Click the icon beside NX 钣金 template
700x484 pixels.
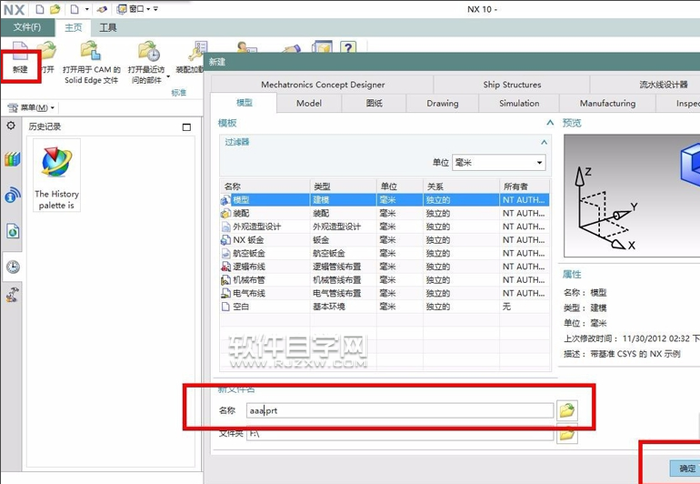[226, 240]
